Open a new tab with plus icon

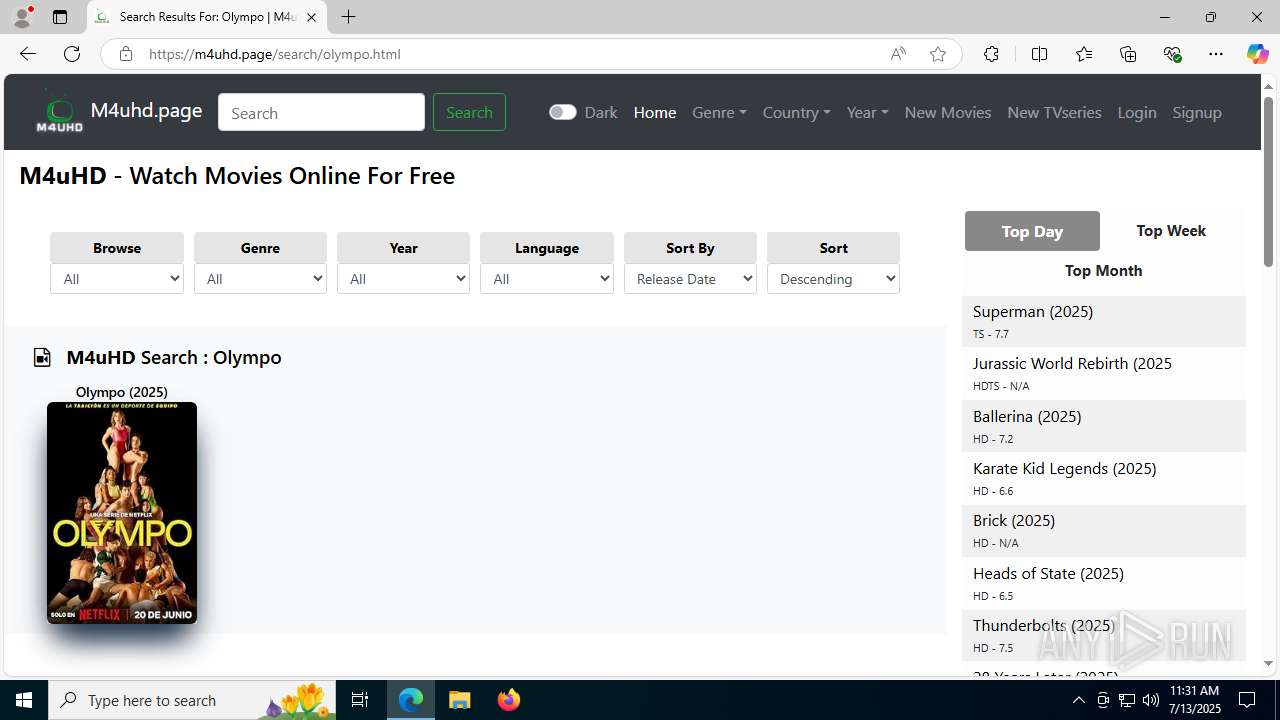[348, 17]
